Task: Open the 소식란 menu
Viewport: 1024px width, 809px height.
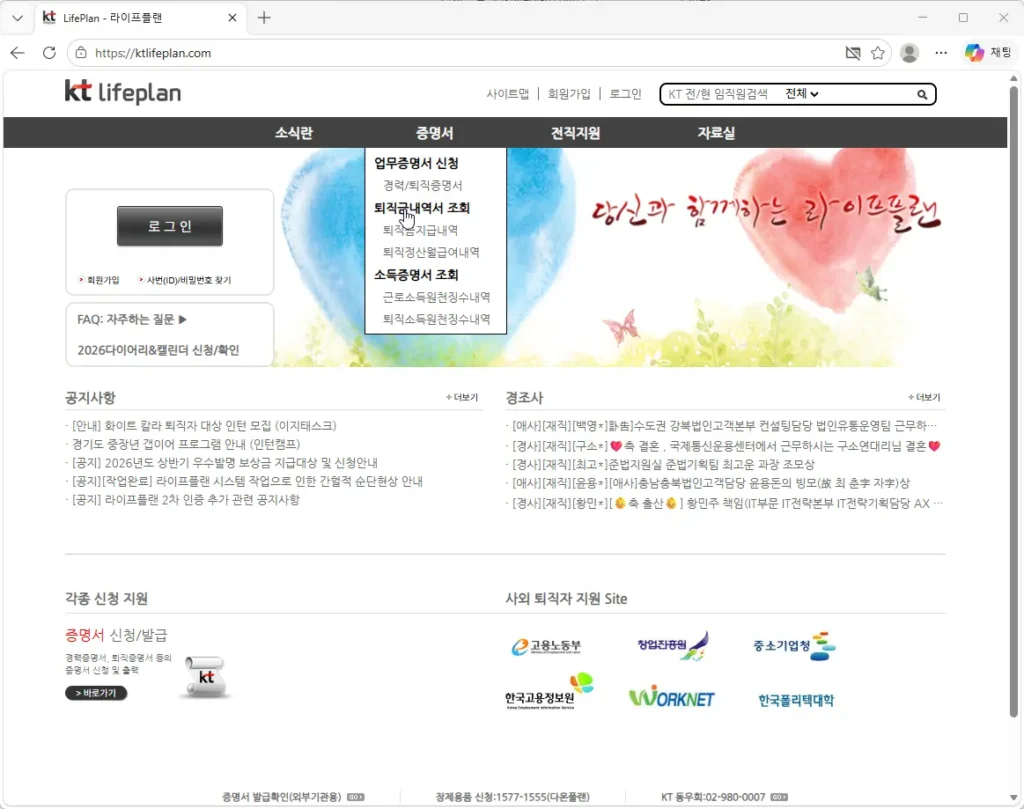Action: pos(293,133)
